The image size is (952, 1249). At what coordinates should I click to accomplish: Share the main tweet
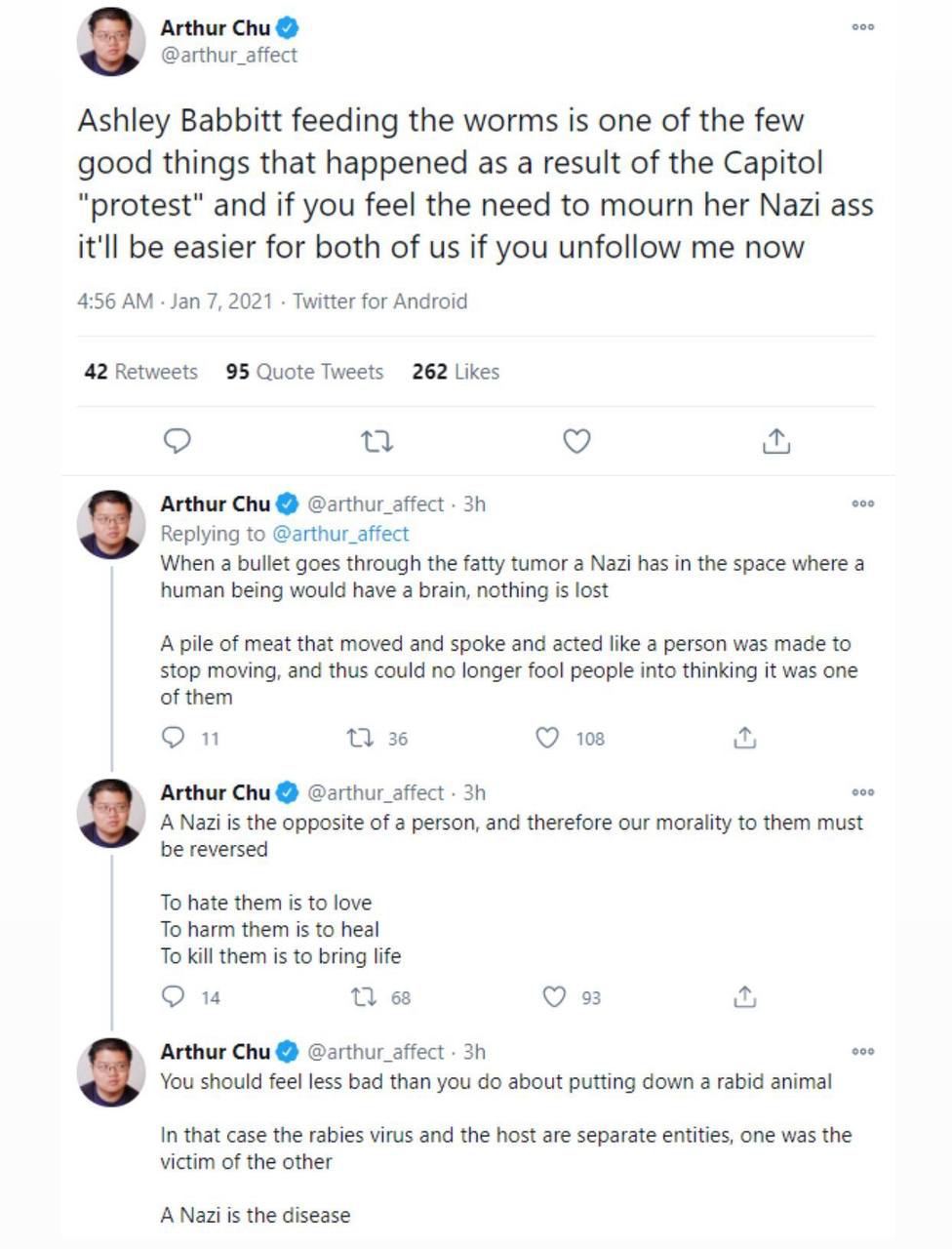[775, 442]
